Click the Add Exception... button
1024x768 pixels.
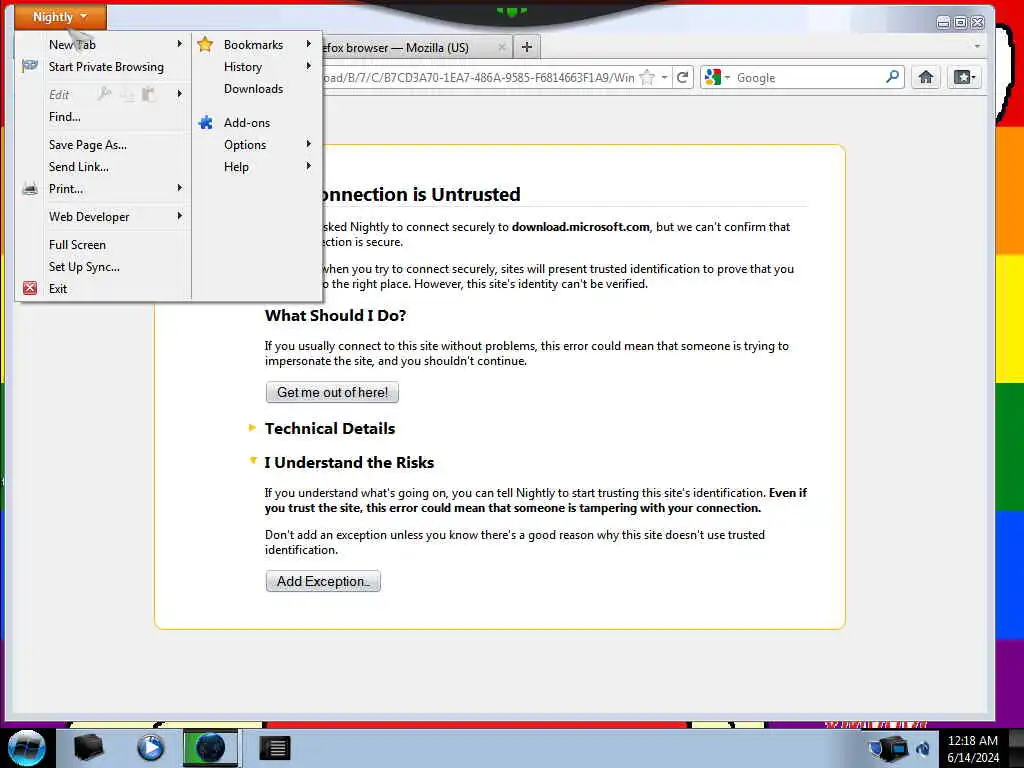[x=323, y=581]
